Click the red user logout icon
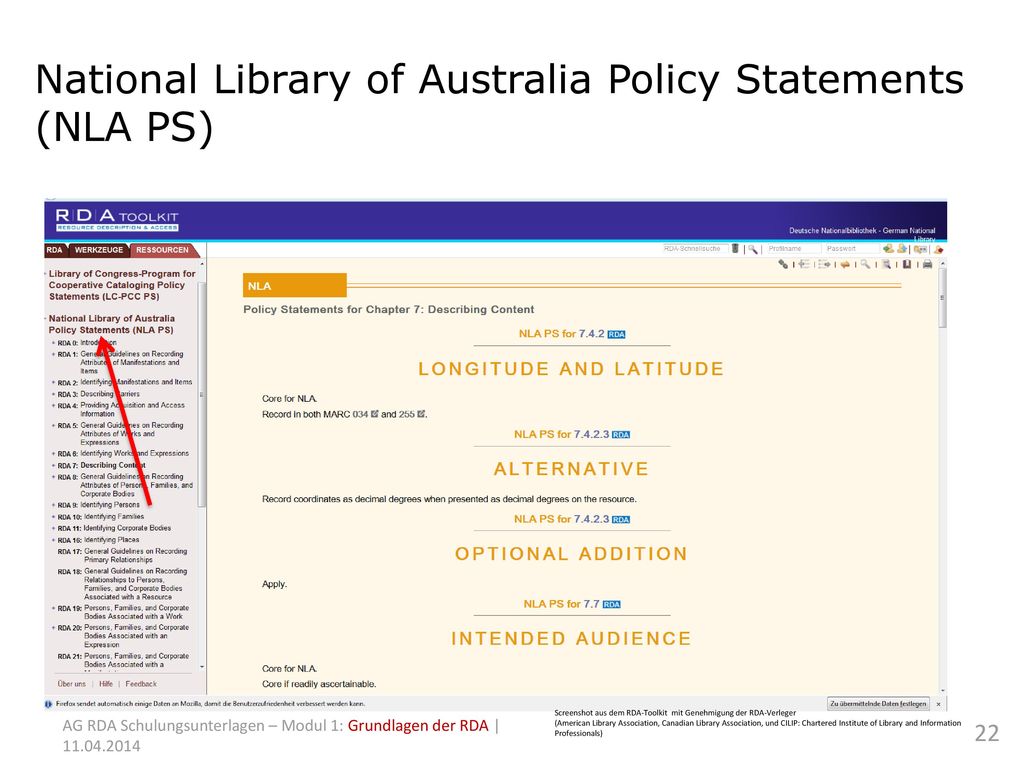This screenshot has height=768, width=1024. [938, 249]
